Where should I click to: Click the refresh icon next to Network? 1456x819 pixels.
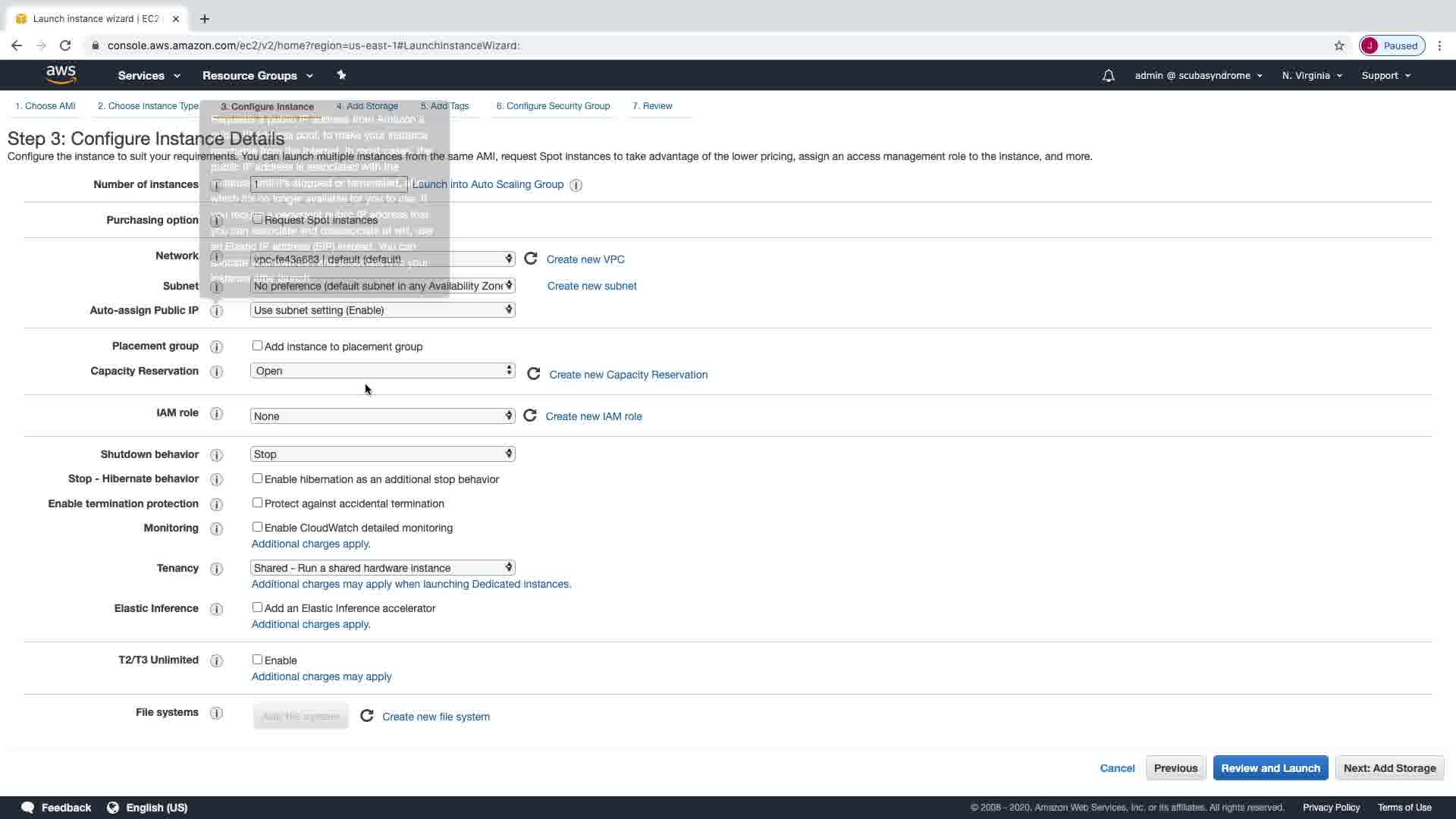531,259
